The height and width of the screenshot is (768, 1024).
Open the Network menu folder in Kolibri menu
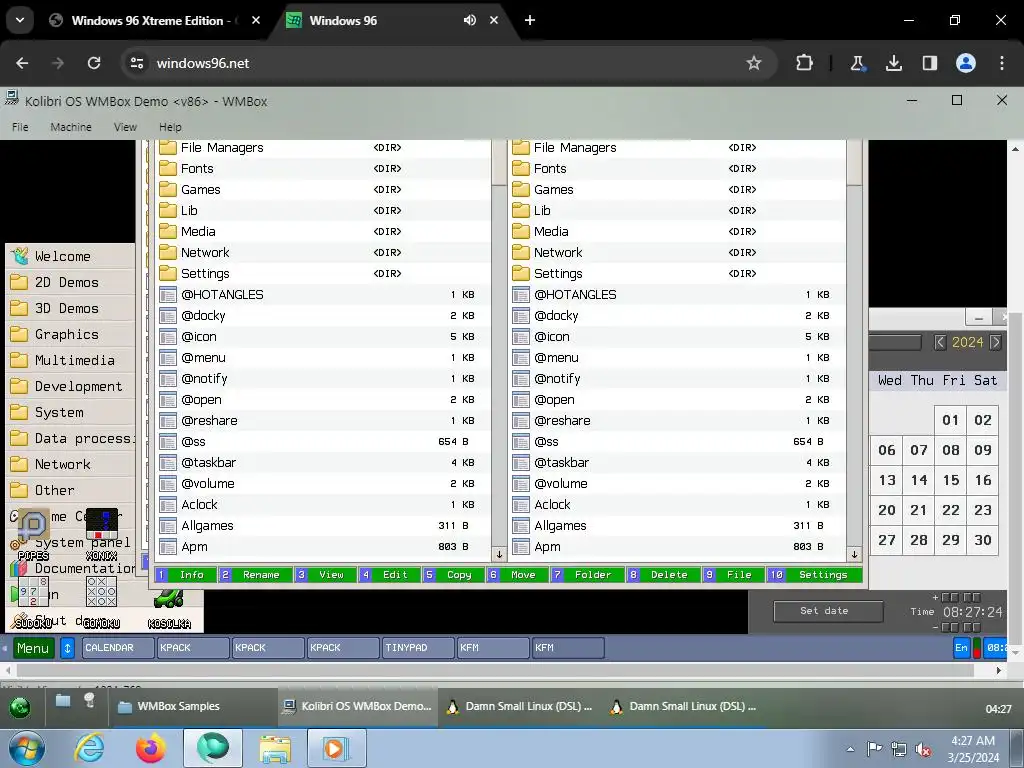71,464
